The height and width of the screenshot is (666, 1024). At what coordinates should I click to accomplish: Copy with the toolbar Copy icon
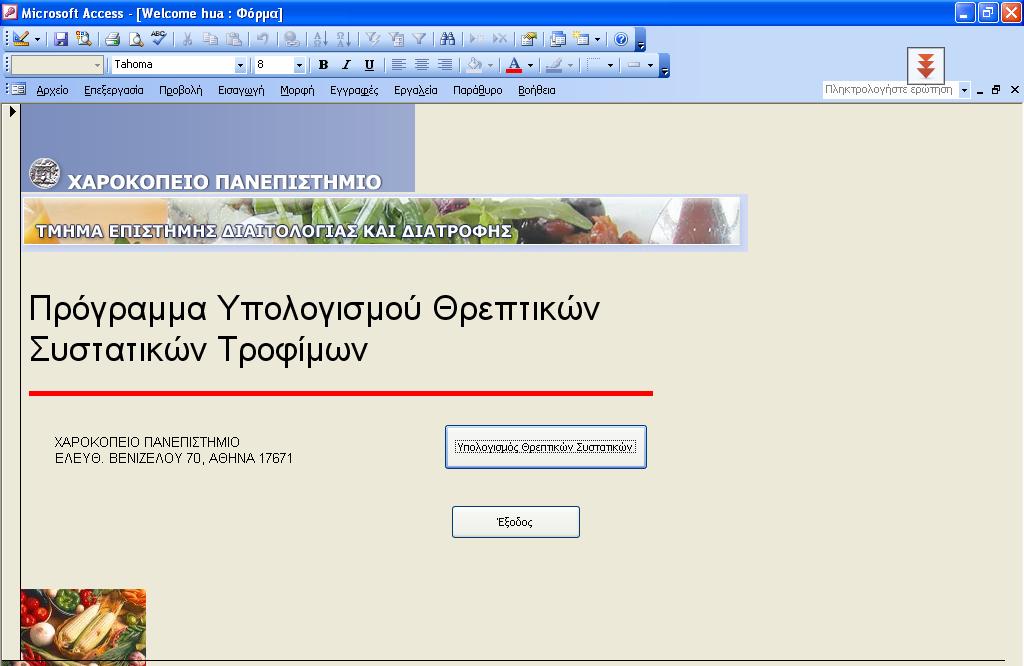(210, 39)
